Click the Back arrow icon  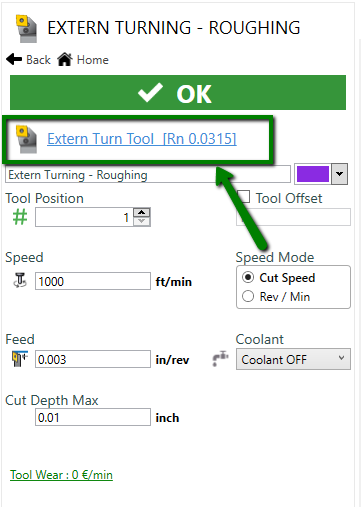tap(14, 60)
